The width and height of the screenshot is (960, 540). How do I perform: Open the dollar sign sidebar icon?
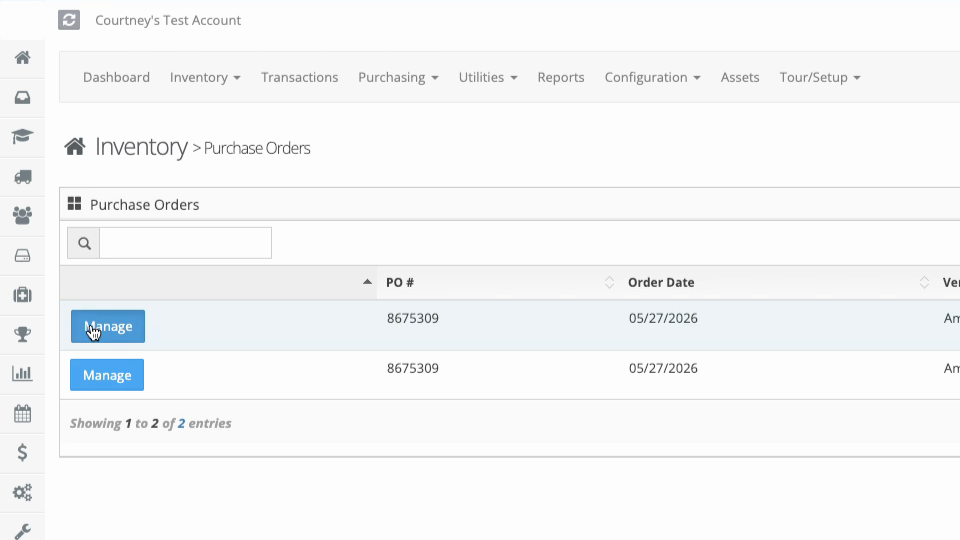(23, 452)
